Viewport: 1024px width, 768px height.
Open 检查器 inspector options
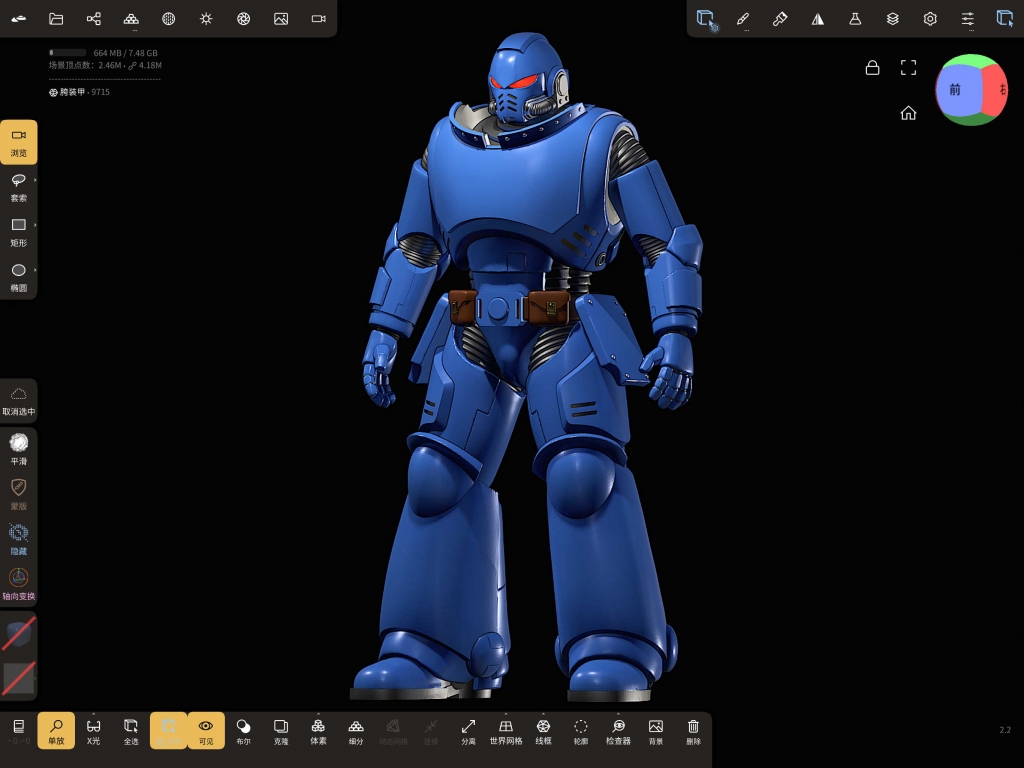pyautogui.click(x=618, y=730)
